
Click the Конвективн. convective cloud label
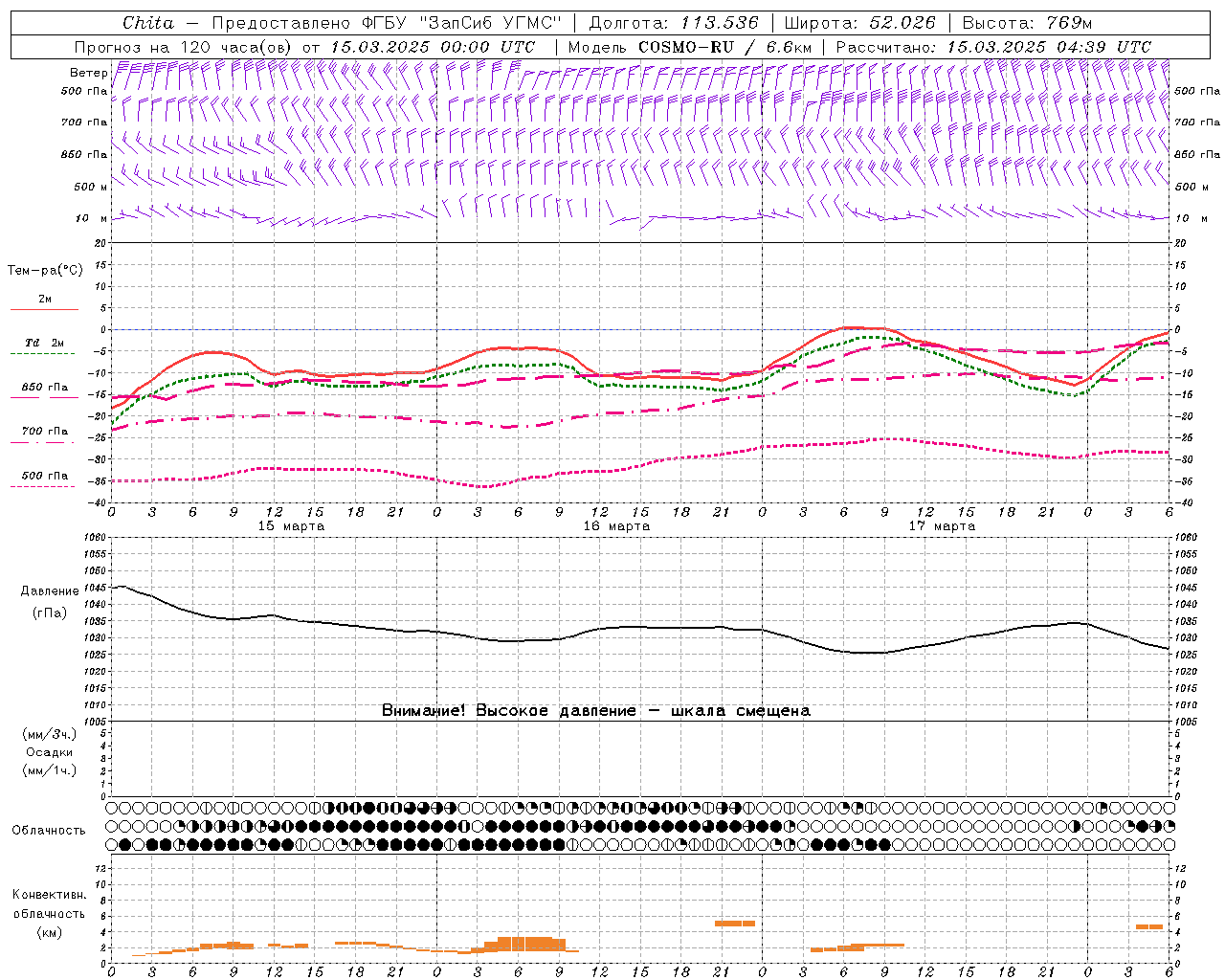click(50, 895)
